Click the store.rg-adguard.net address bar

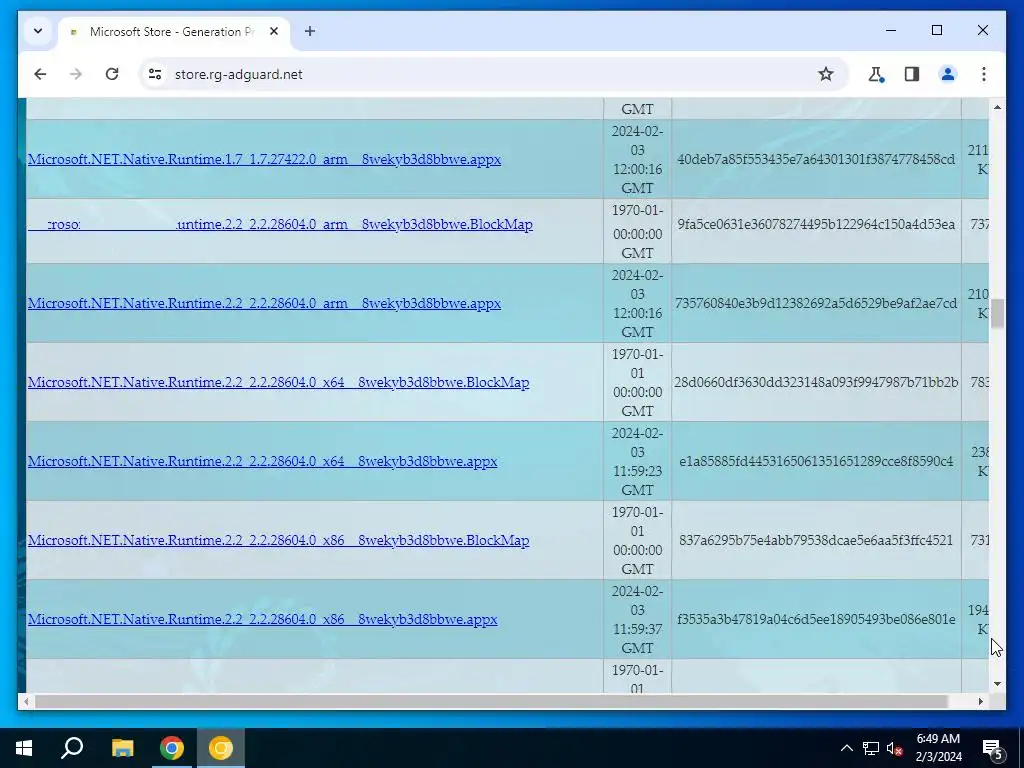494,74
